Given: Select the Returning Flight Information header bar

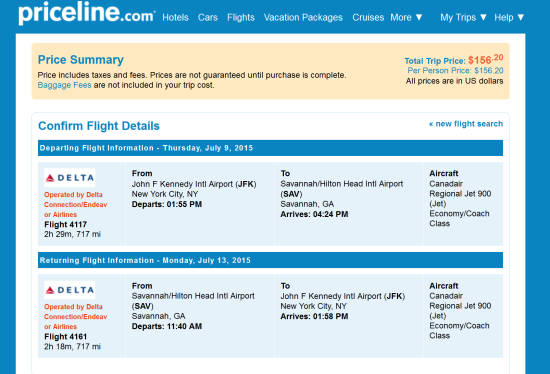Looking at the screenshot, I should (270, 260).
